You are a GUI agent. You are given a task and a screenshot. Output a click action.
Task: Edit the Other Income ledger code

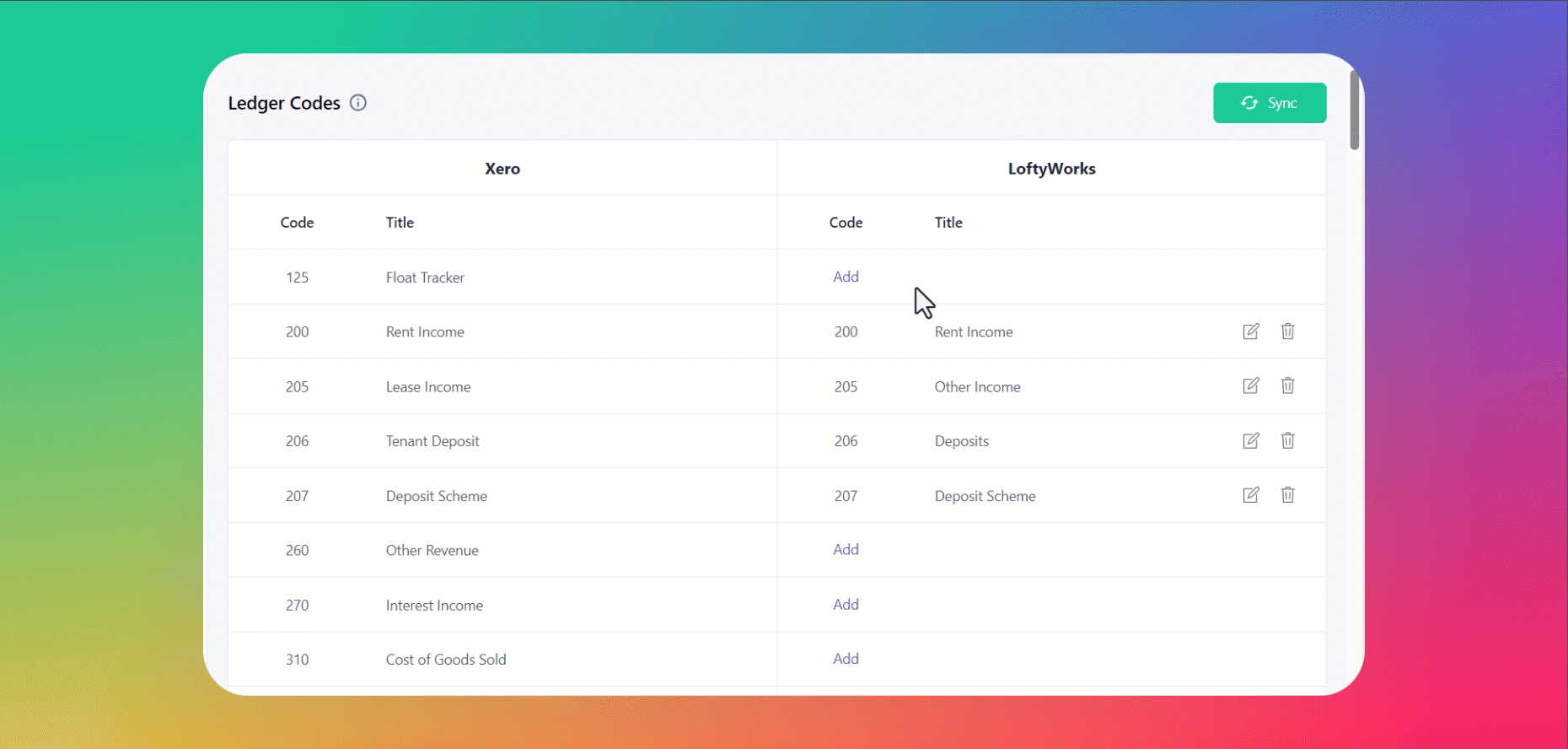click(1251, 385)
